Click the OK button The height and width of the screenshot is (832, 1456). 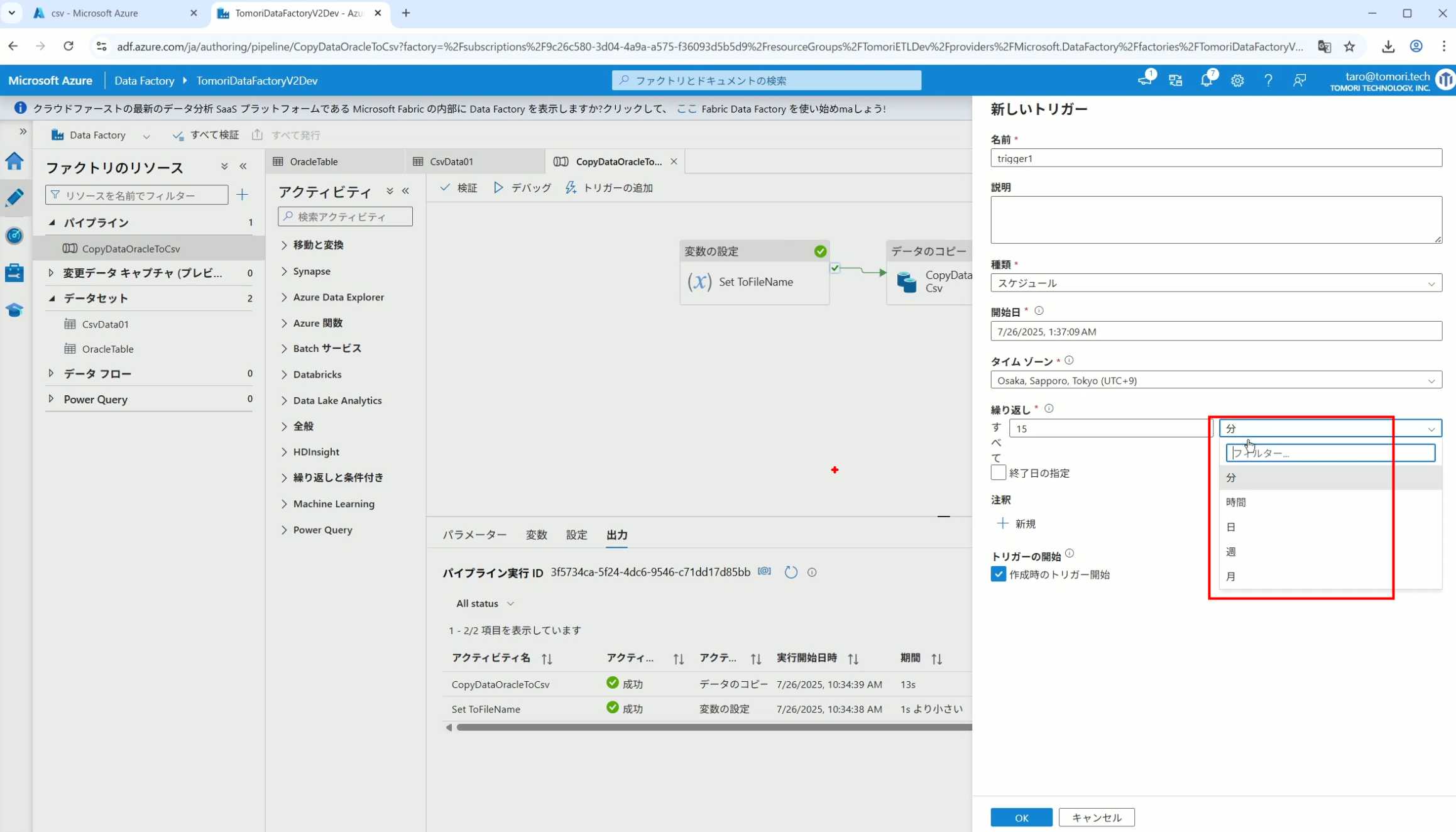(x=1021, y=818)
